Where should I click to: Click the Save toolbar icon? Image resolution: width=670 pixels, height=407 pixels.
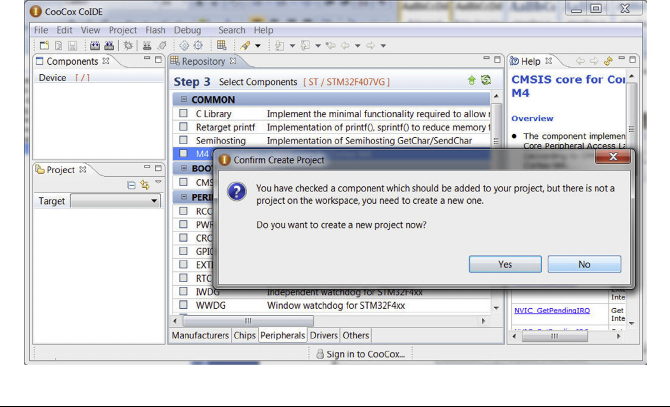72,46
